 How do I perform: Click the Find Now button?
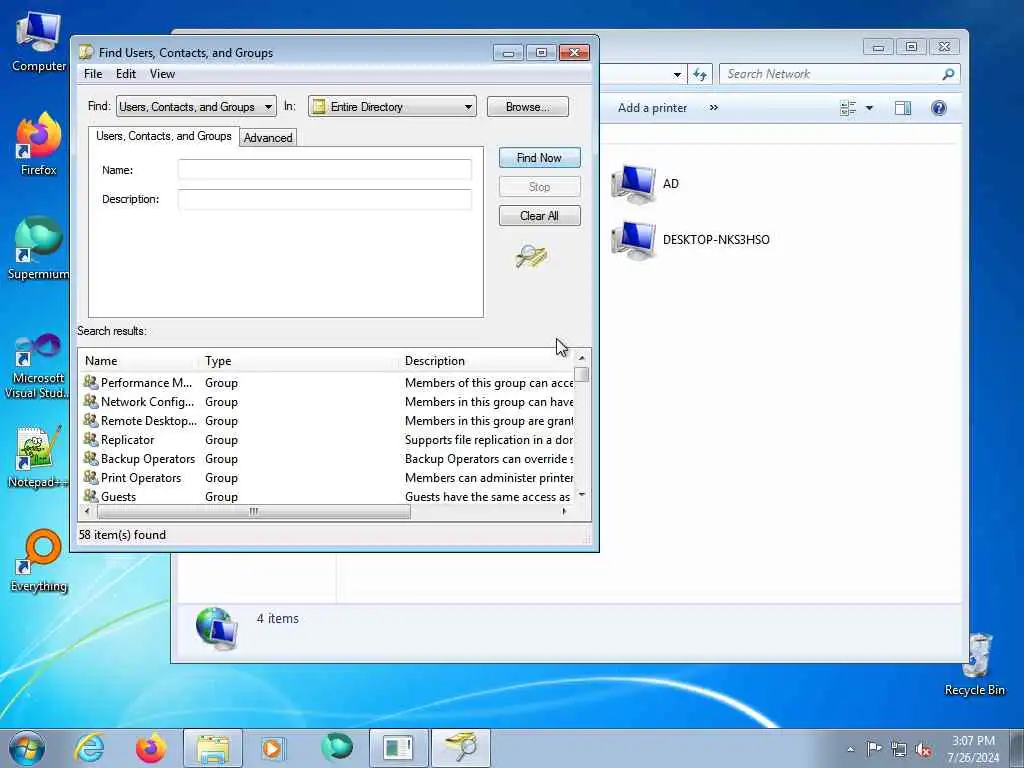point(539,157)
